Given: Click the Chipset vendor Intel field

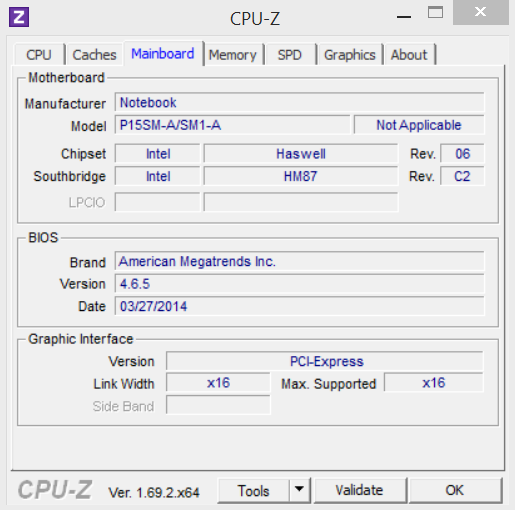Looking at the screenshot, I should pos(157,154).
